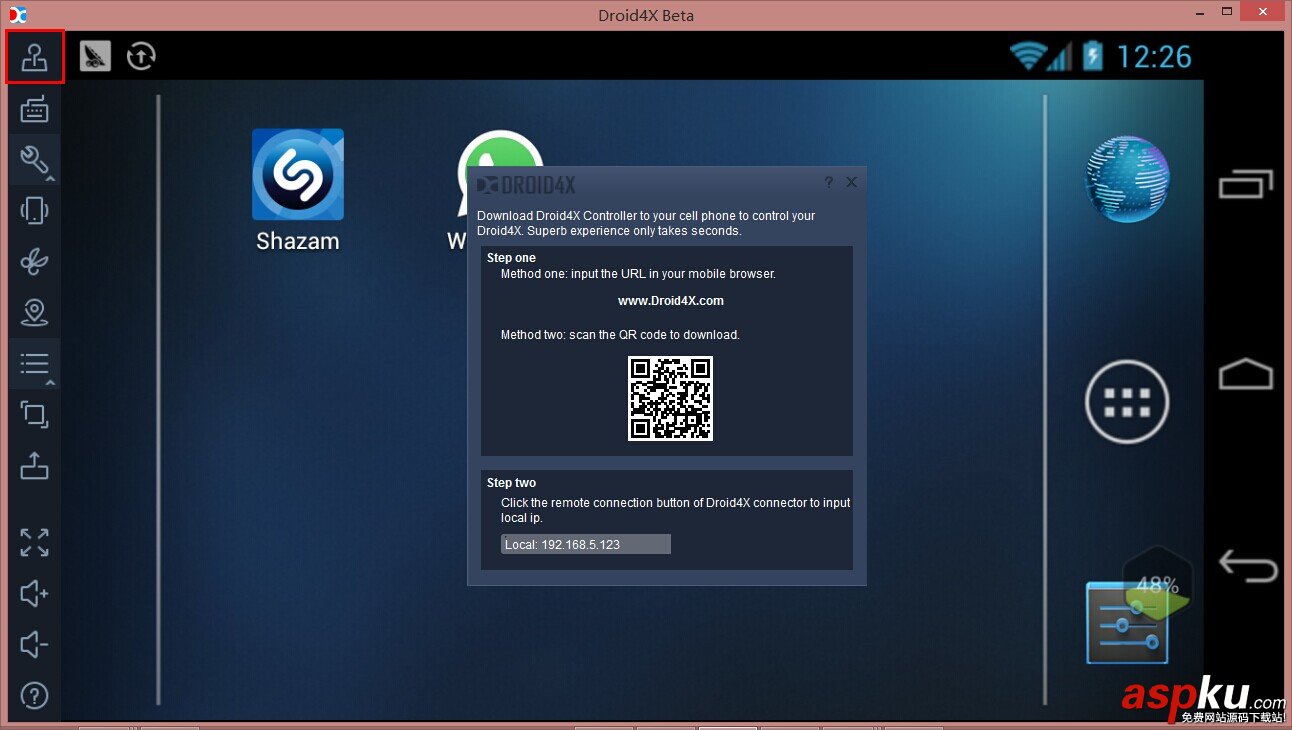Increase volume with speaker plus icon

tap(35, 593)
